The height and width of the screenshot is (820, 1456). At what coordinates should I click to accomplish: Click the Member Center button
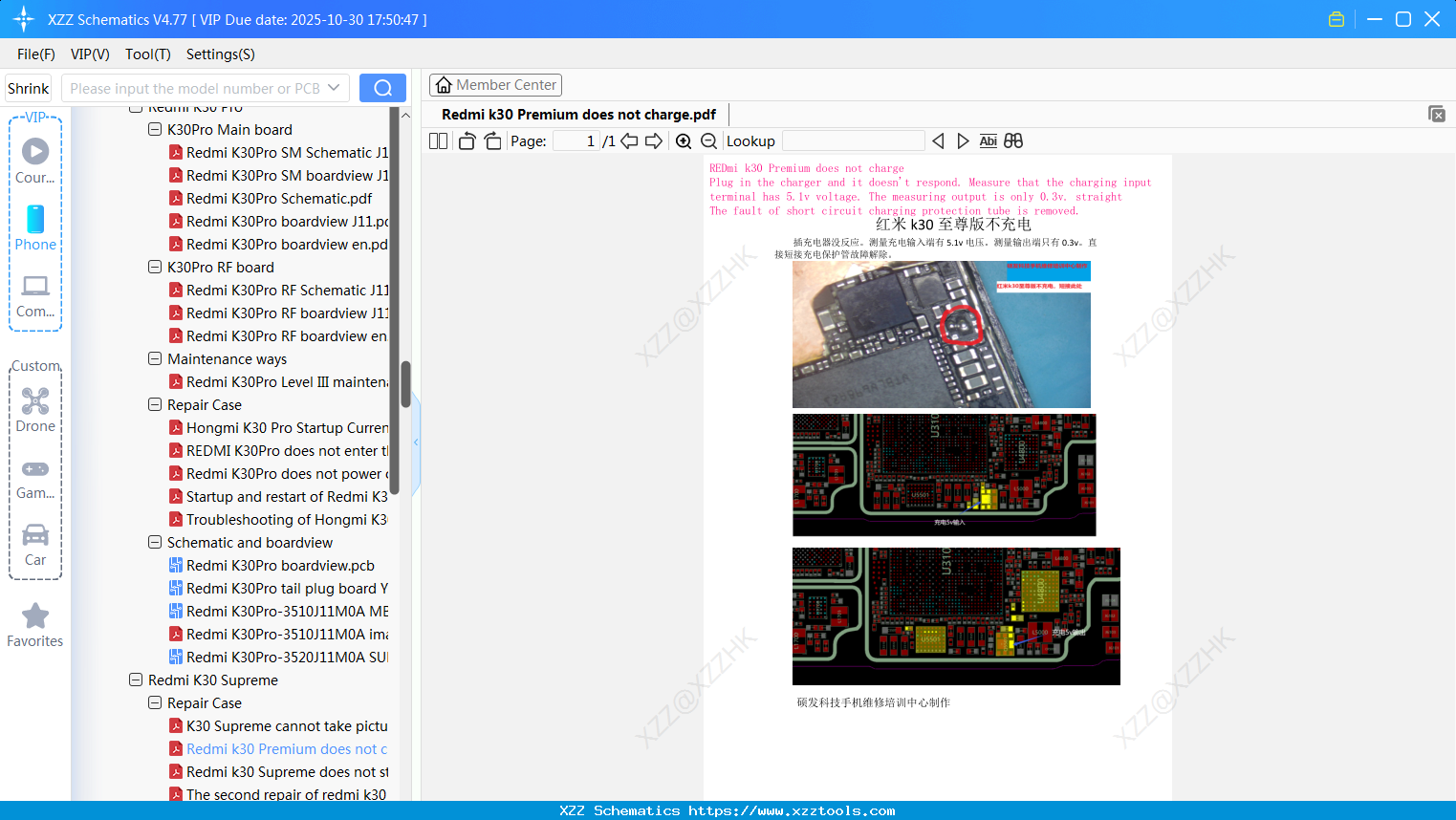[x=495, y=85]
